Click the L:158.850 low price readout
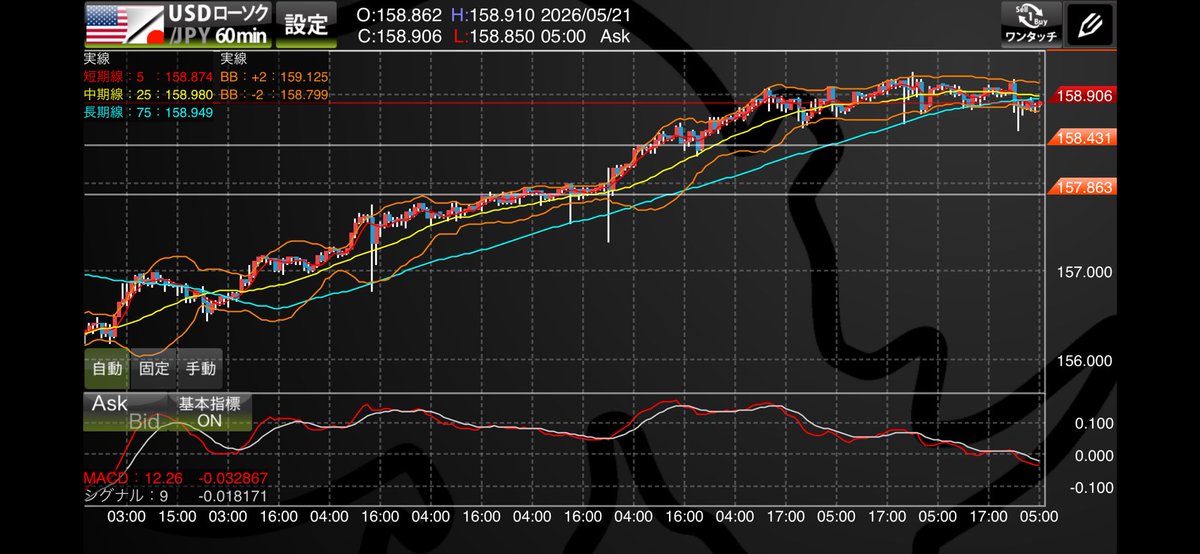 pos(493,35)
